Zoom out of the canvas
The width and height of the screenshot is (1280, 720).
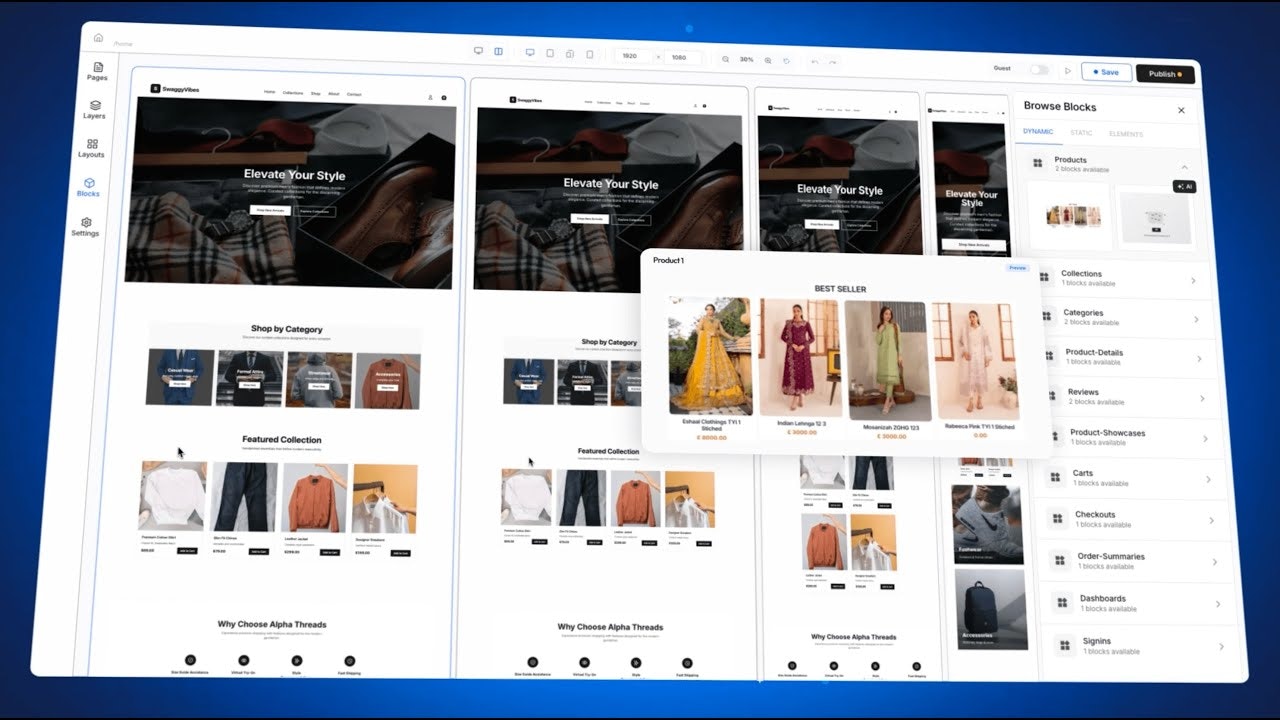(726, 59)
